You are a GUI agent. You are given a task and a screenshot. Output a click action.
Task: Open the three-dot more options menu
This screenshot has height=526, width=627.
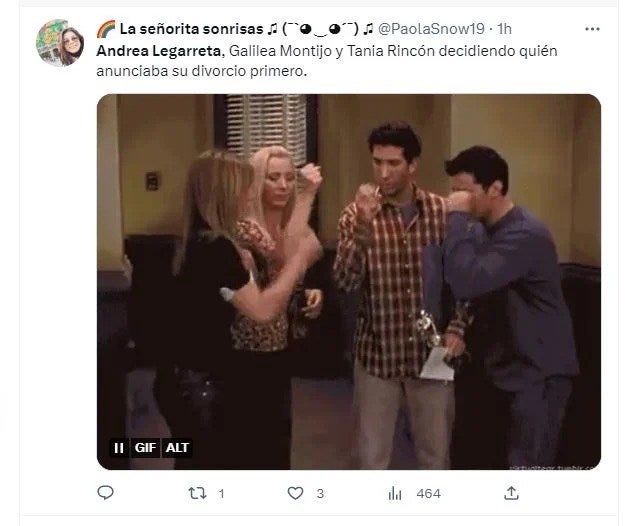coord(592,29)
